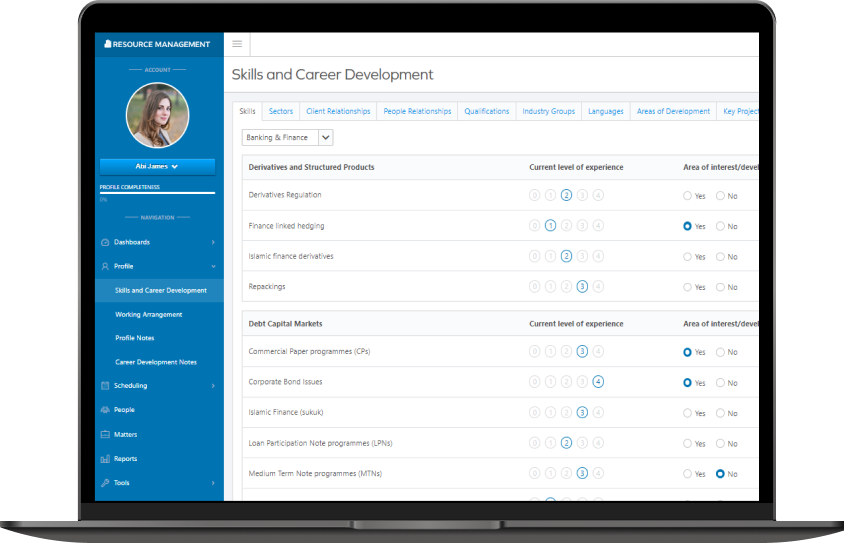Click the Matters briefcase icon
This screenshot has height=543, width=844.
click(x=105, y=435)
